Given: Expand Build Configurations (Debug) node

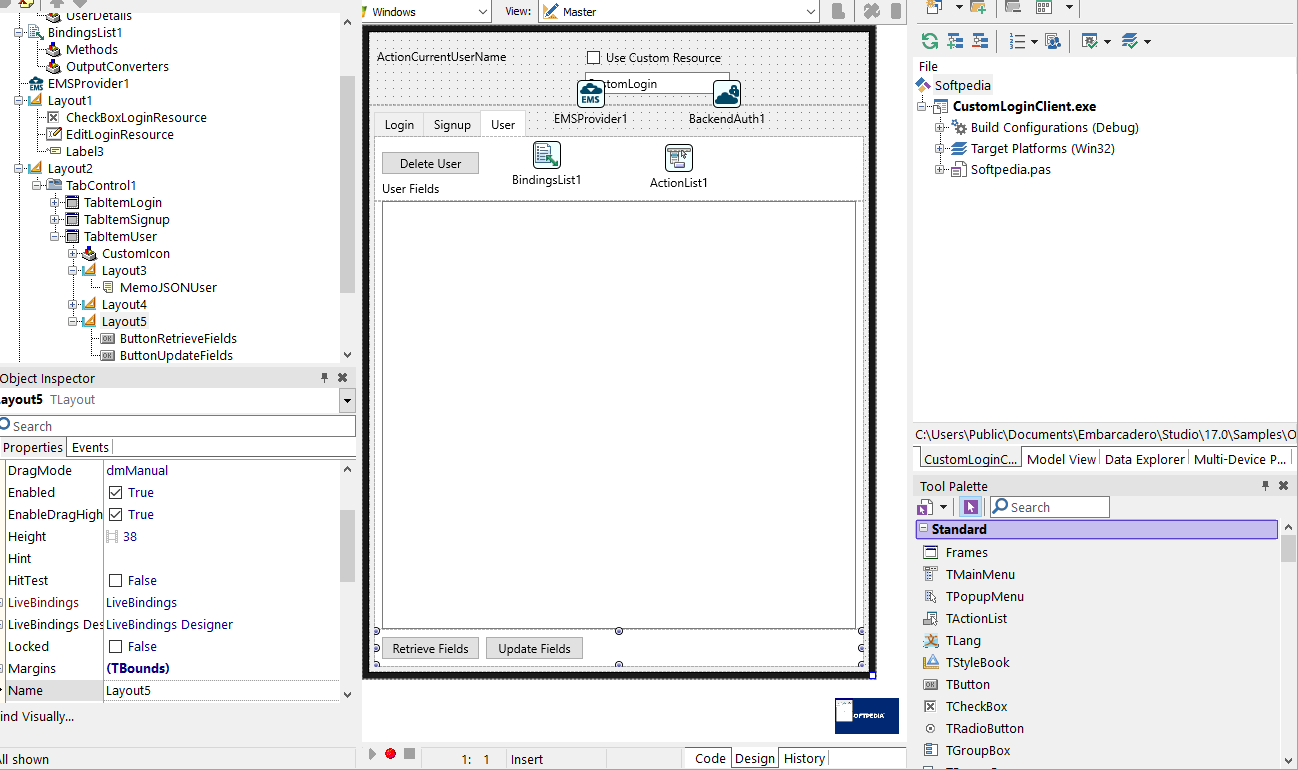Looking at the screenshot, I should [x=940, y=128].
